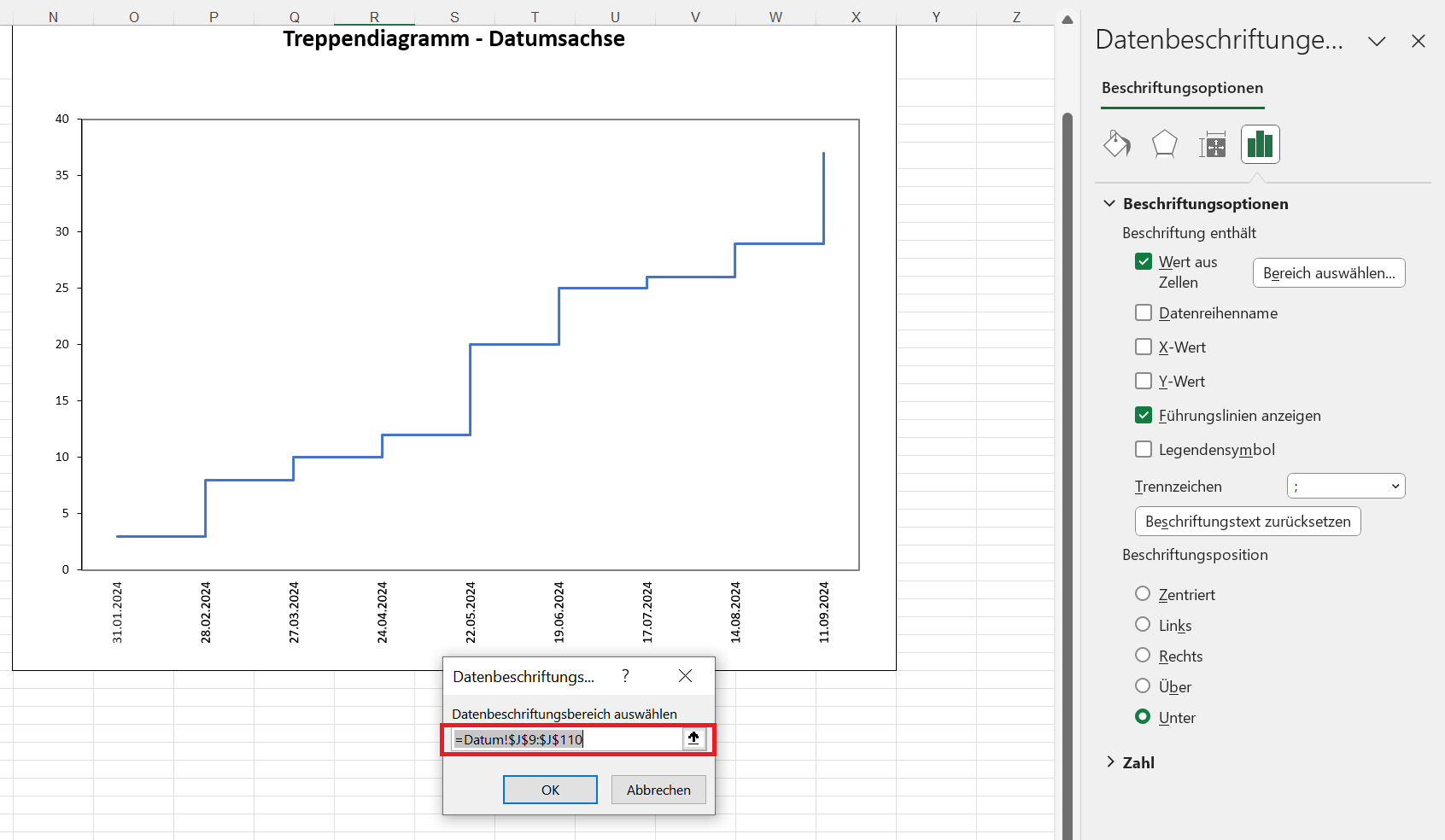Select column header N
Viewport: 1445px width, 840px height.
click(x=53, y=17)
